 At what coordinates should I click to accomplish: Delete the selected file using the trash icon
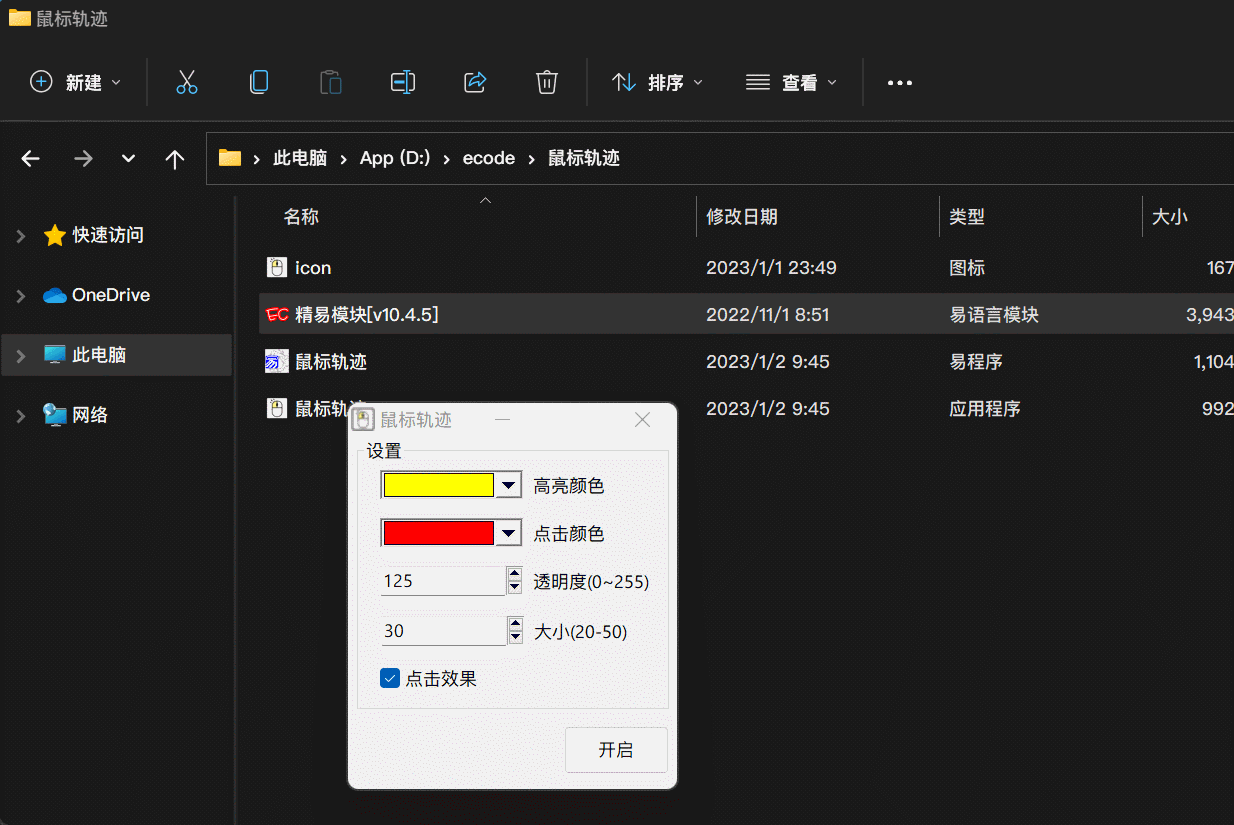pyautogui.click(x=546, y=82)
